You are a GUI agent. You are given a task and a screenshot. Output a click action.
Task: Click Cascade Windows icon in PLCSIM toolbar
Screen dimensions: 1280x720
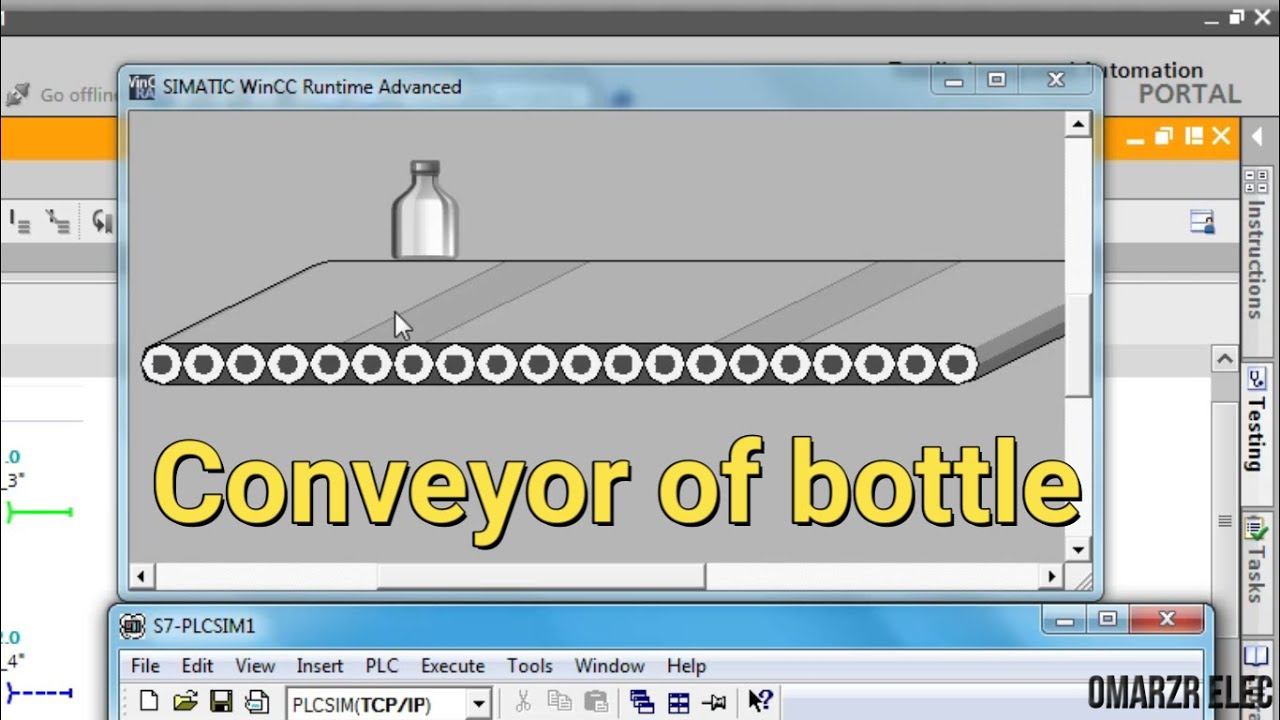point(642,702)
